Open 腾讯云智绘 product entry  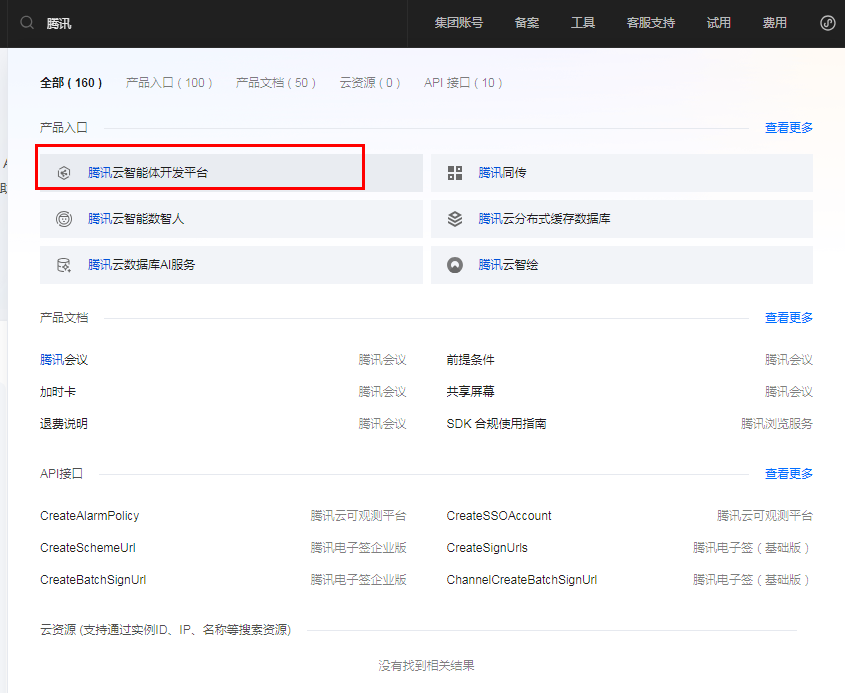(621, 265)
